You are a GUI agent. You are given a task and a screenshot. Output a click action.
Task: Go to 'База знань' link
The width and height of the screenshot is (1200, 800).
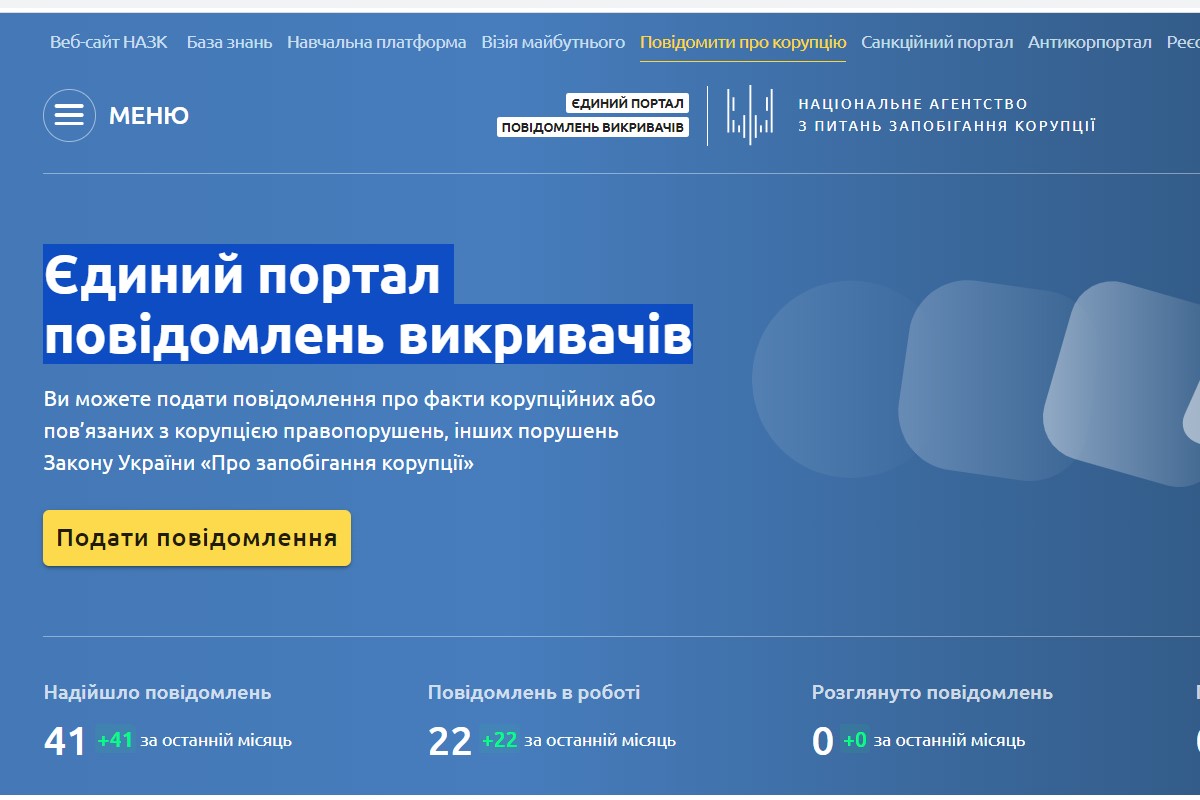tap(229, 42)
